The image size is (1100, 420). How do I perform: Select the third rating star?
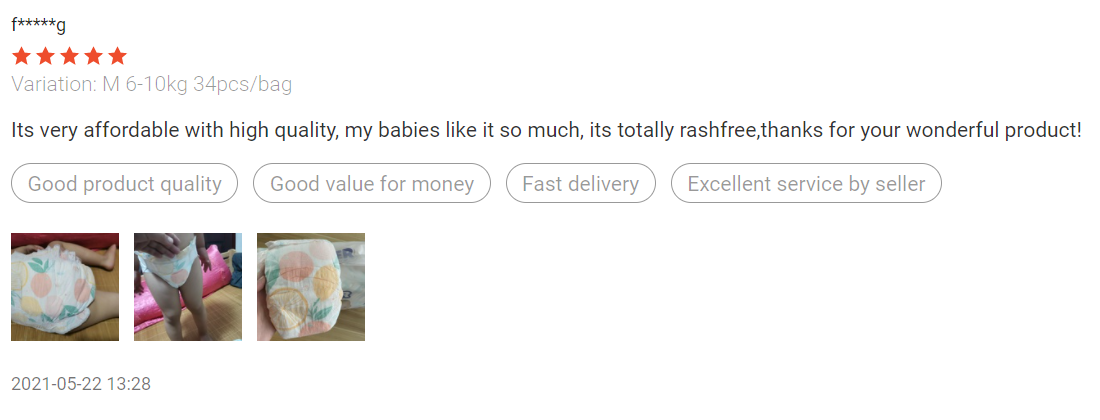[x=69, y=56]
